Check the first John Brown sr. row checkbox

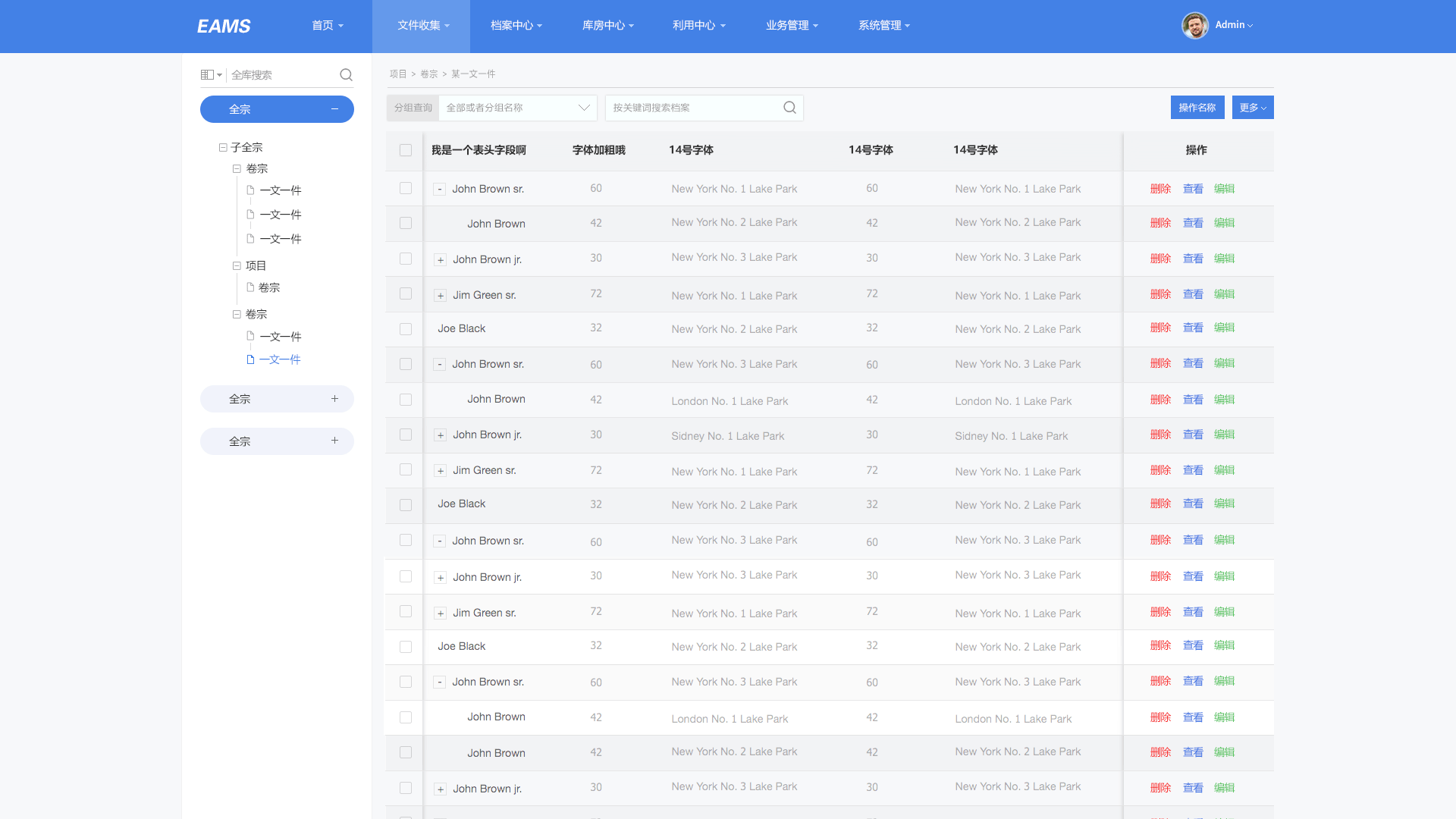406,188
